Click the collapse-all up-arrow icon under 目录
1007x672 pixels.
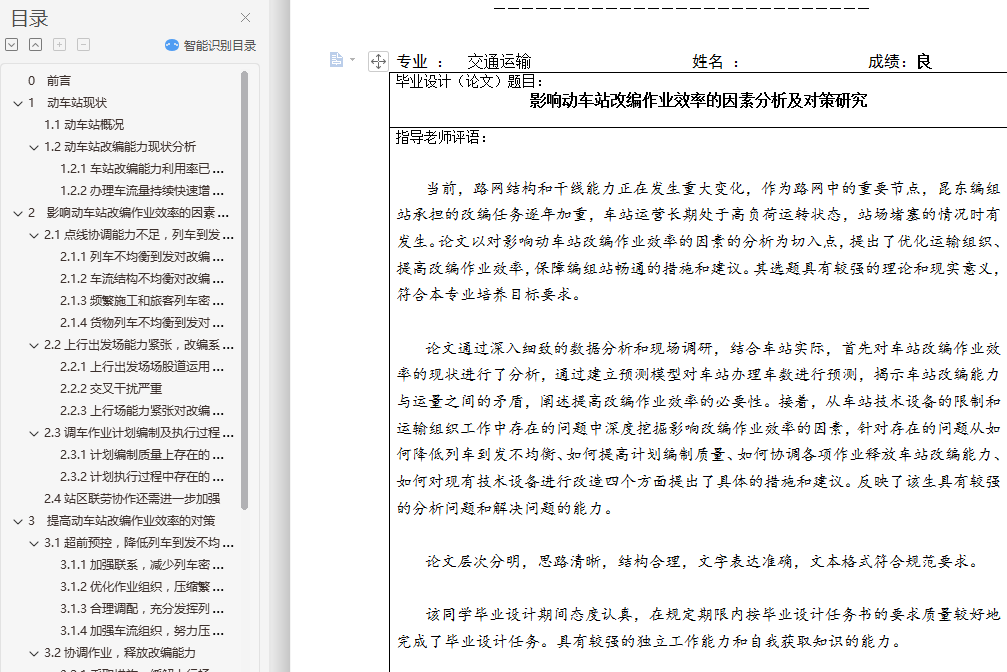tap(35, 44)
